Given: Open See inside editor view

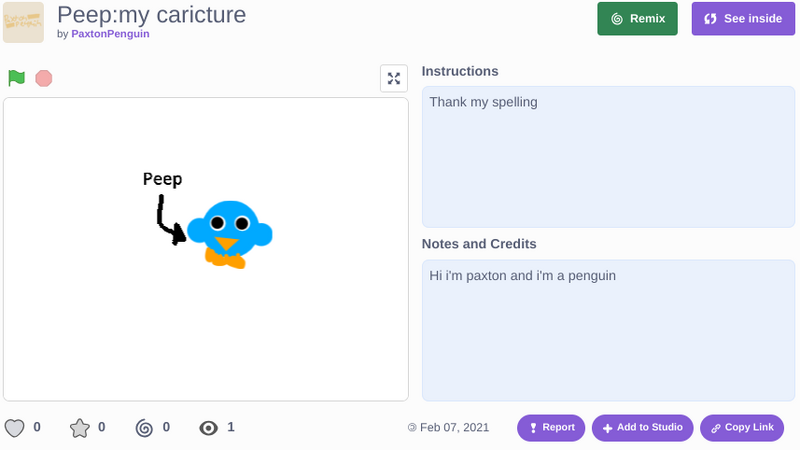Looking at the screenshot, I should coord(743,19).
